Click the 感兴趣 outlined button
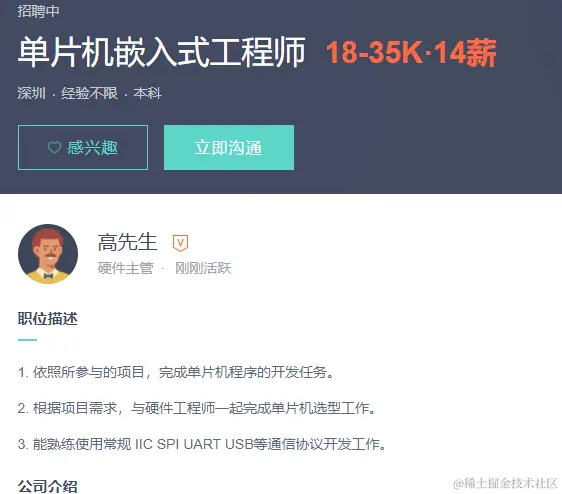 tap(83, 147)
